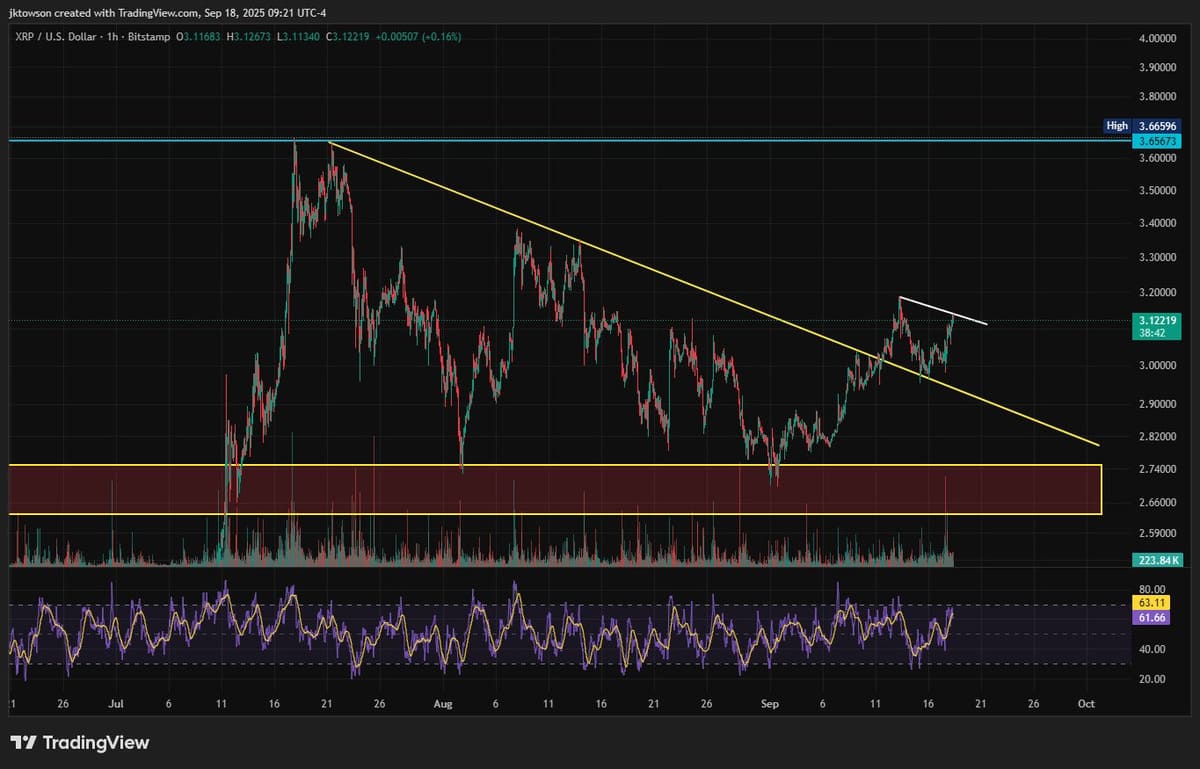
Task: Click the 80.00 RSI axis label
Action: pyautogui.click(x=1151, y=589)
